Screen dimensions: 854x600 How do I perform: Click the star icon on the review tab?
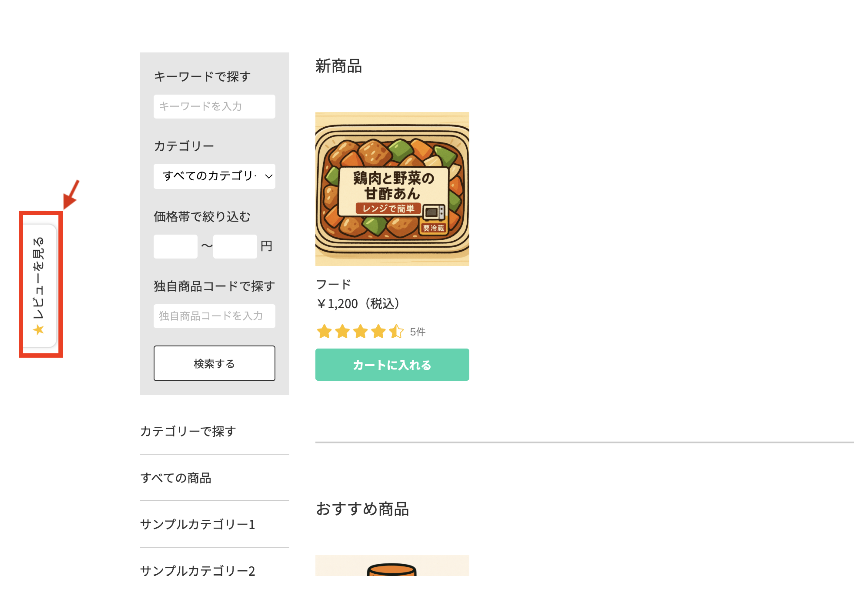pos(39,329)
